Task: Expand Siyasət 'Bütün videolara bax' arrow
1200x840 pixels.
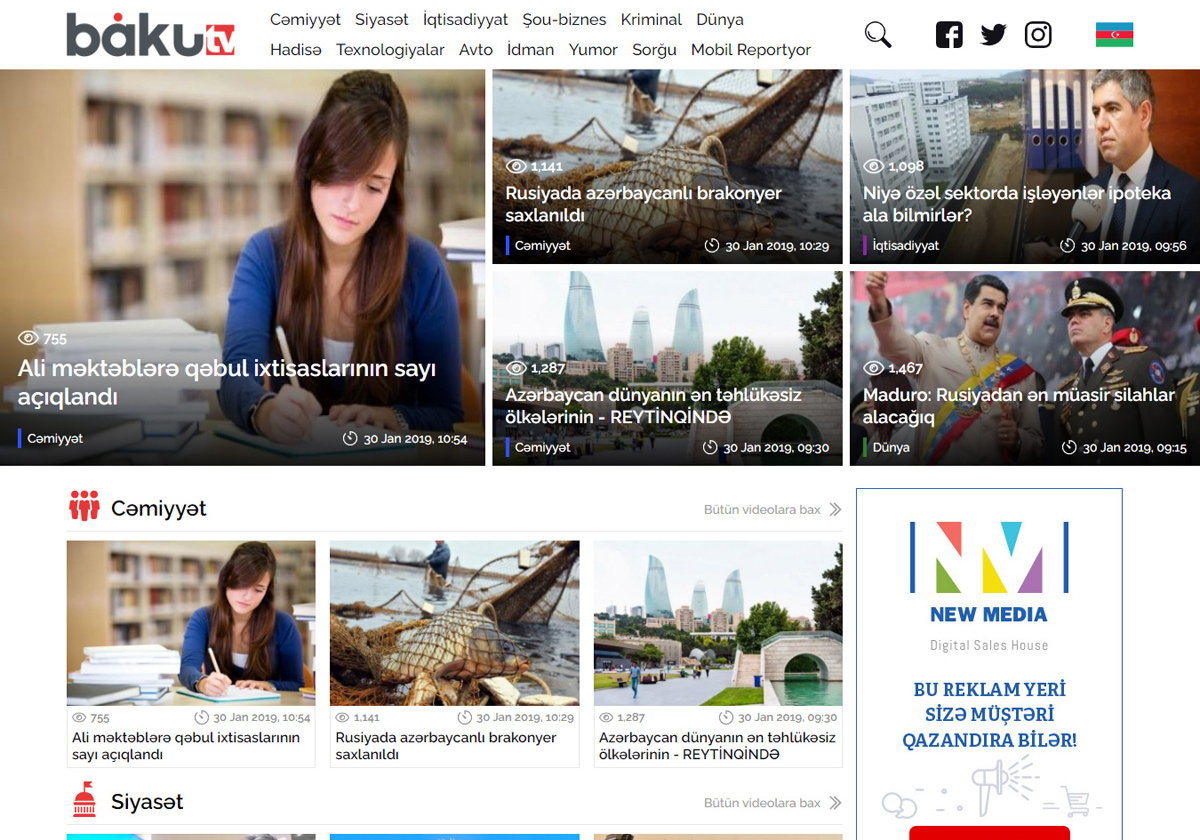Action: tap(835, 803)
